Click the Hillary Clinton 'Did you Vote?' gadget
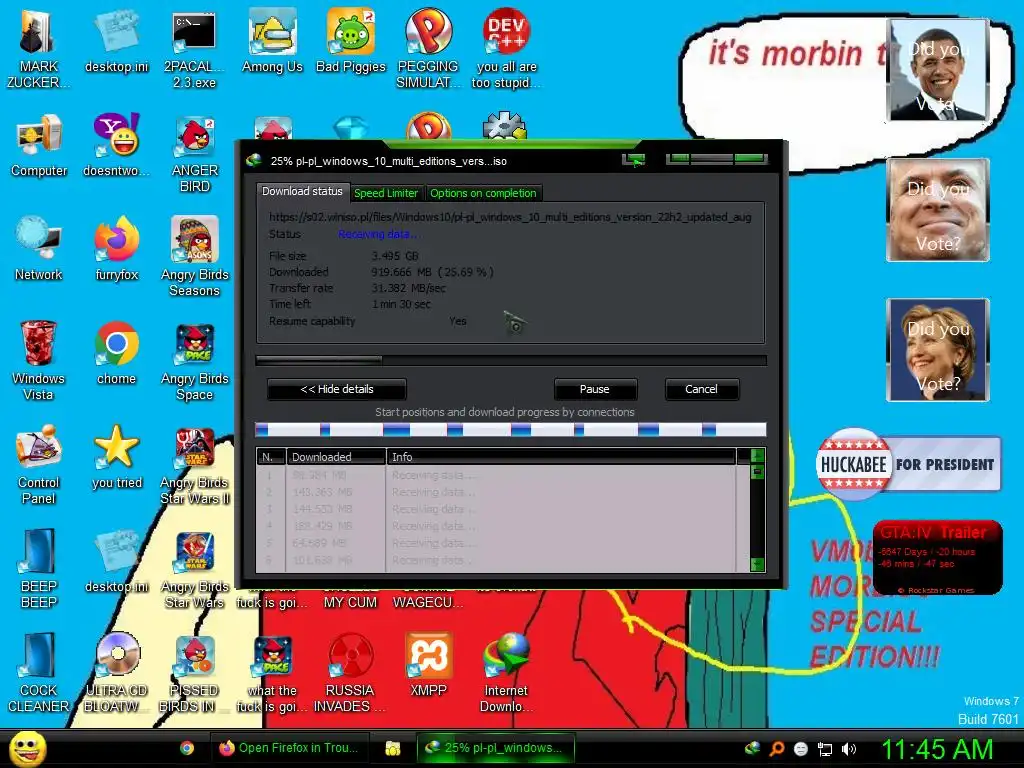 [x=938, y=350]
